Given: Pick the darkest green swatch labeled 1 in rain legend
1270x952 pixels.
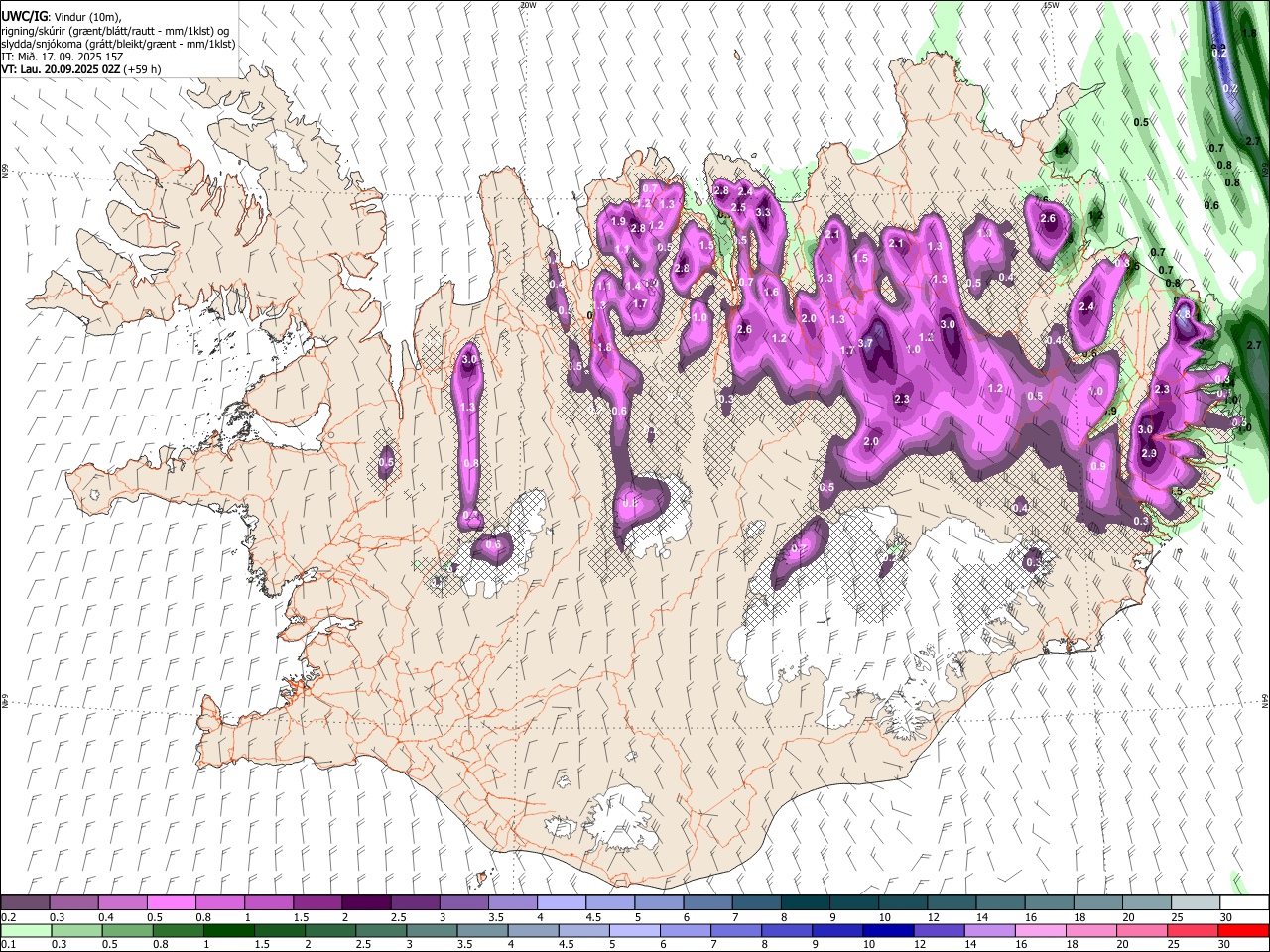Looking at the screenshot, I should tap(228, 930).
